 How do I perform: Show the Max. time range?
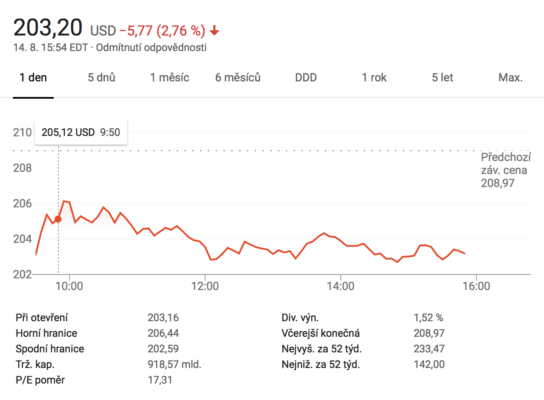tap(510, 77)
